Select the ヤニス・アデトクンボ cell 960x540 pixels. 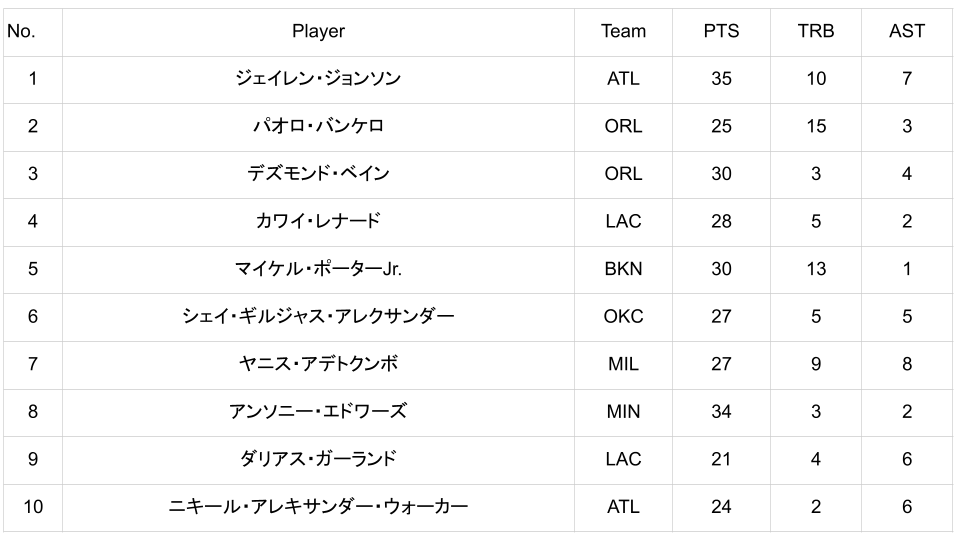[x=318, y=364]
